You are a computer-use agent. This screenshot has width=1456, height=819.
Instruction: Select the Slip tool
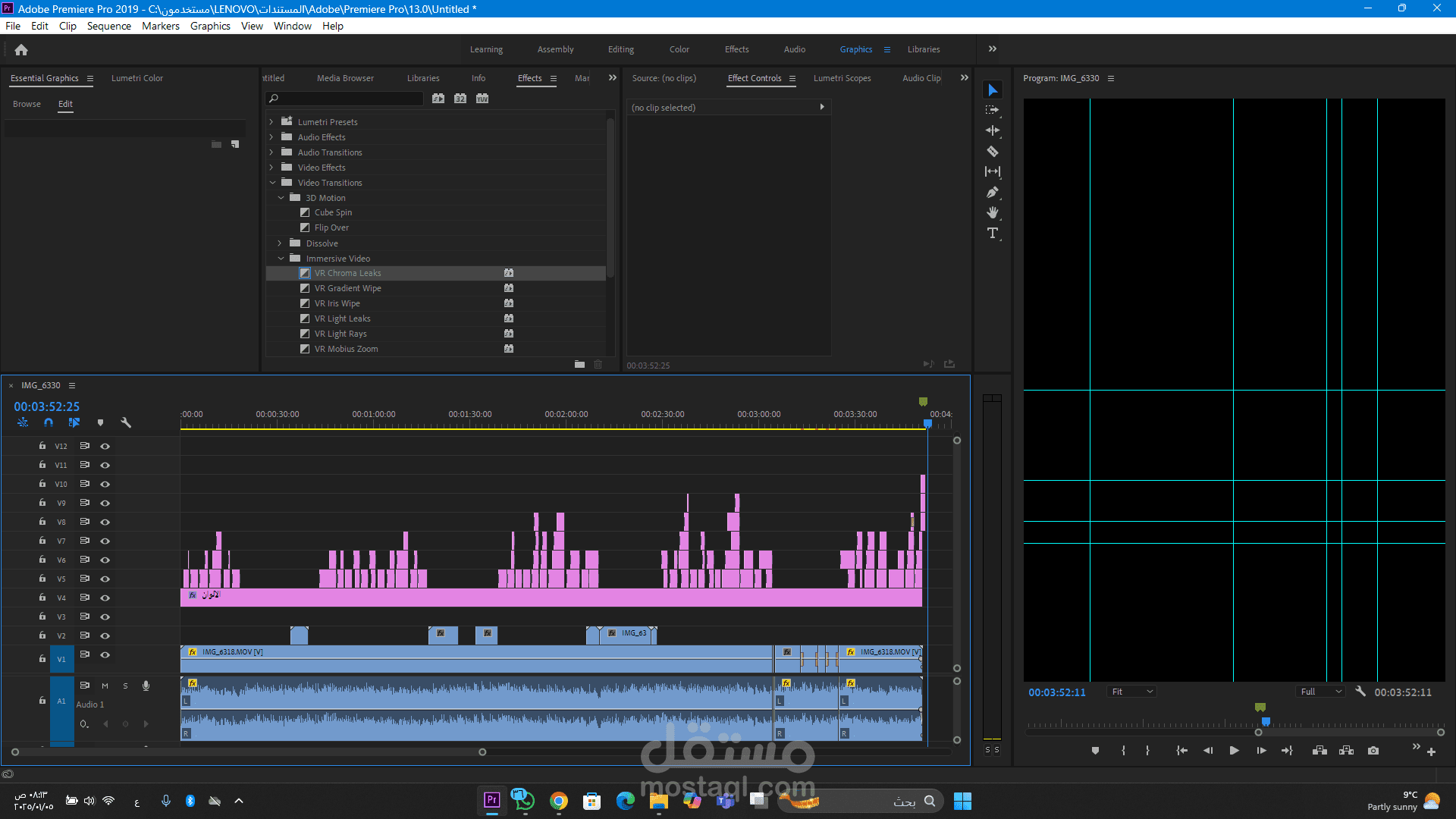click(993, 171)
